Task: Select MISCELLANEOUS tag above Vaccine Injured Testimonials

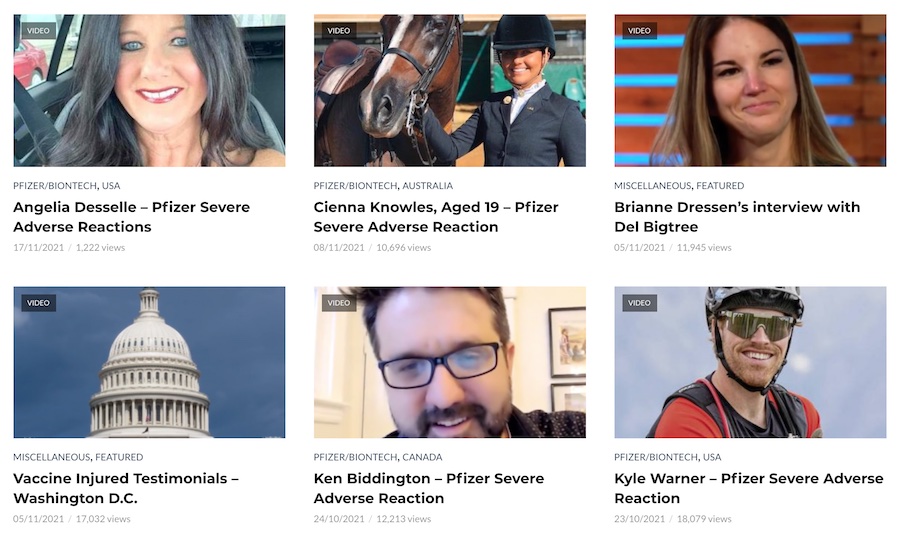Action: (52, 458)
